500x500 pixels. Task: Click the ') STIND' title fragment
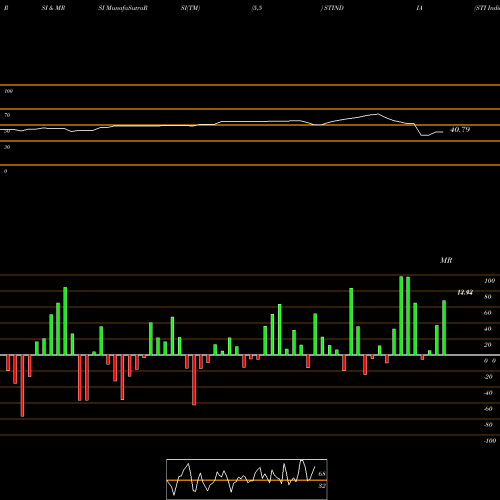(x=332, y=8)
